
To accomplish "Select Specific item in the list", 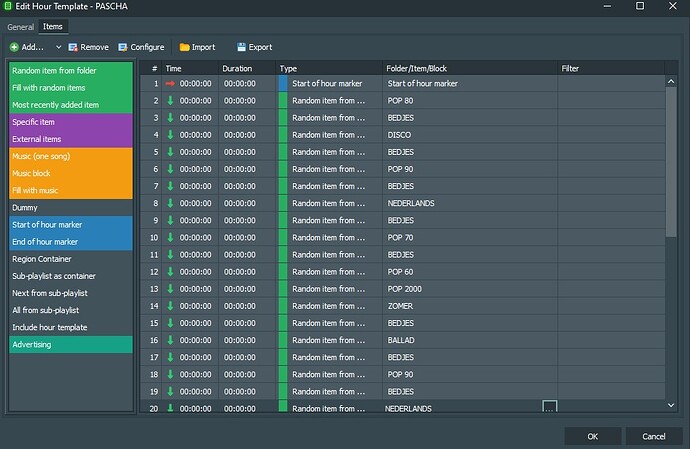I will (x=70, y=122).
